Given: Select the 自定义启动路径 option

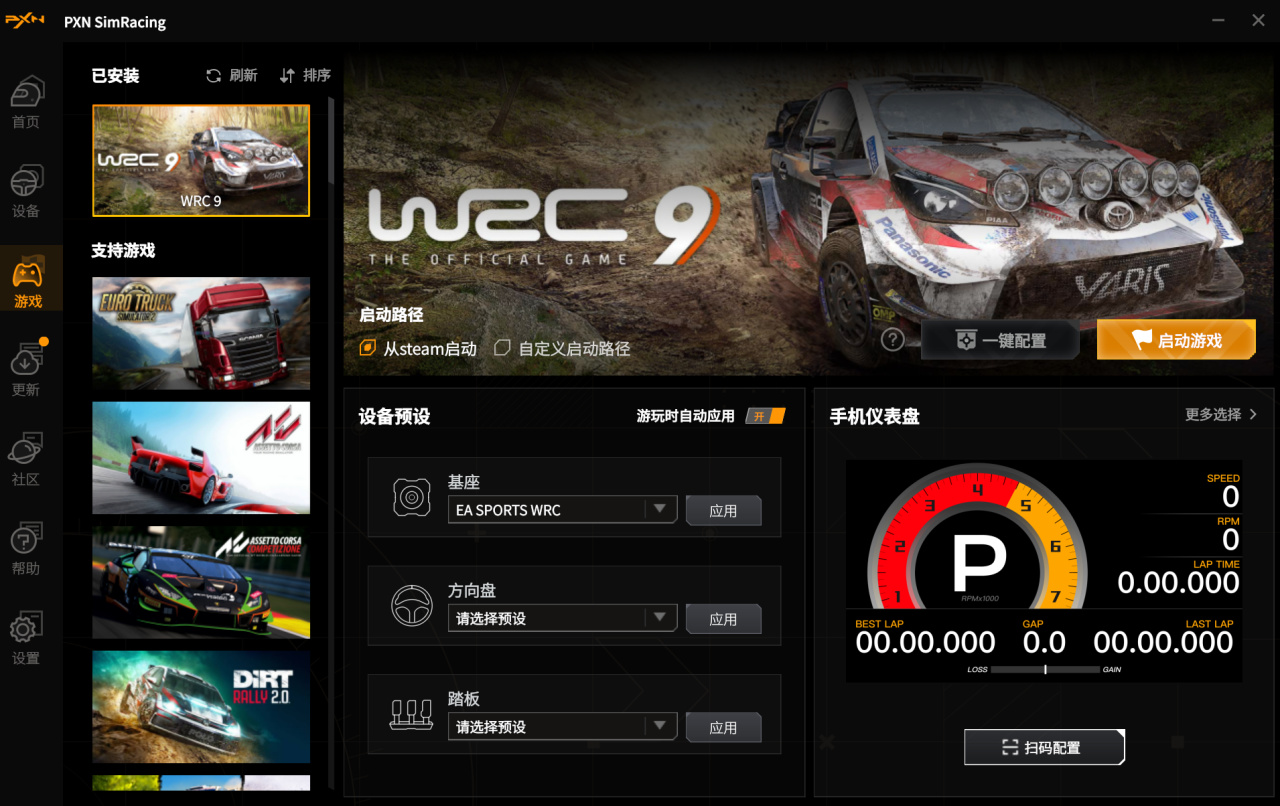Looking at the screenshot, I should [x=562, y=349].
